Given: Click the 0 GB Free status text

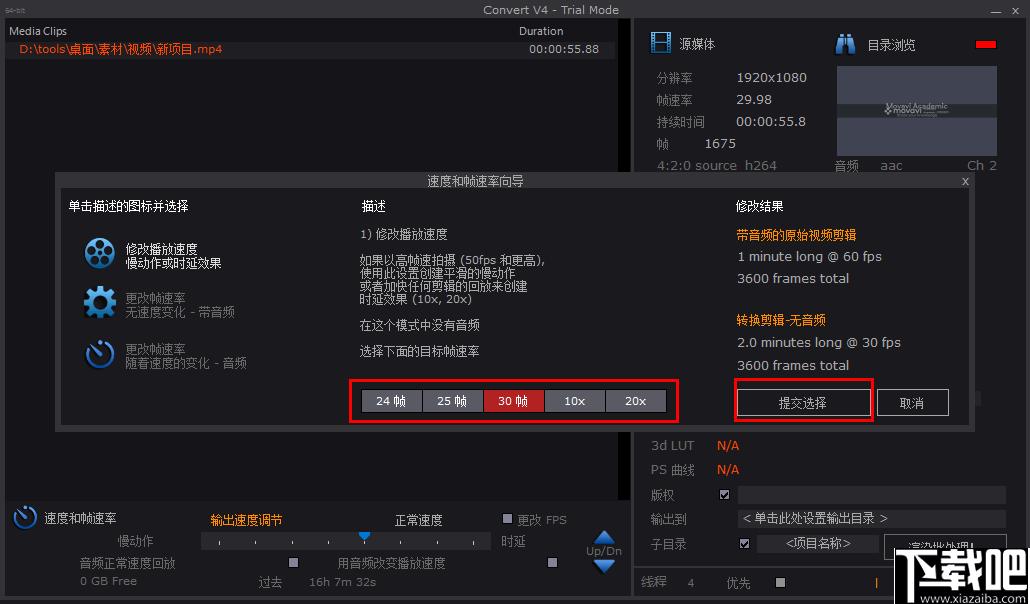Looking at the screenshot, I should 108,582.
